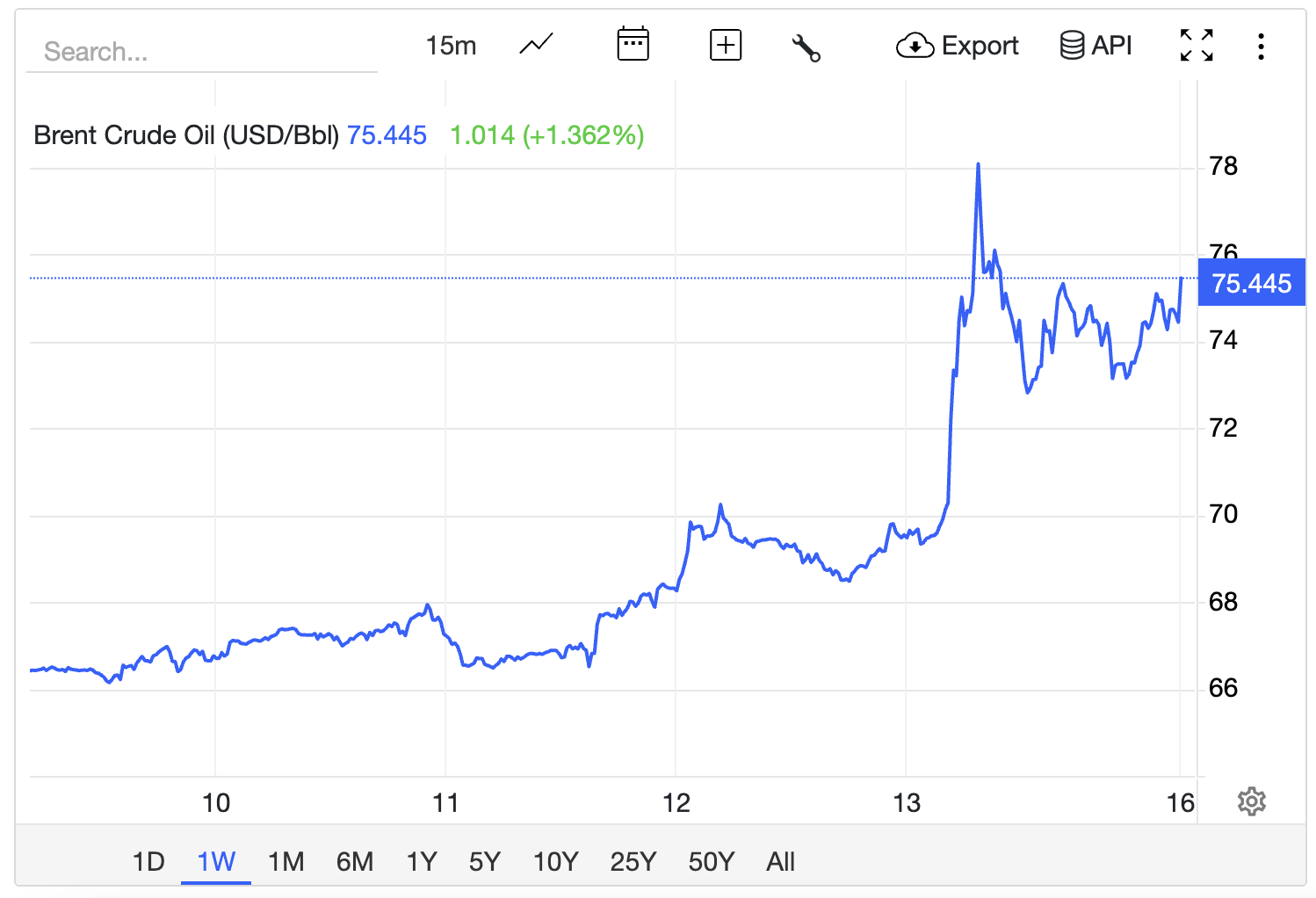
Task: Select the 10Y time range tab
Action: (x=556, y=861)
